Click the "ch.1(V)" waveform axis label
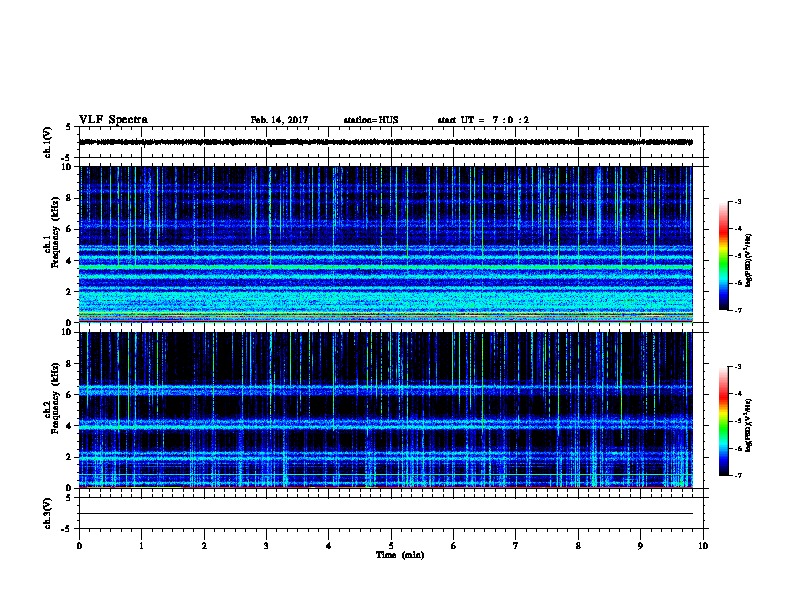 point(47,142)
